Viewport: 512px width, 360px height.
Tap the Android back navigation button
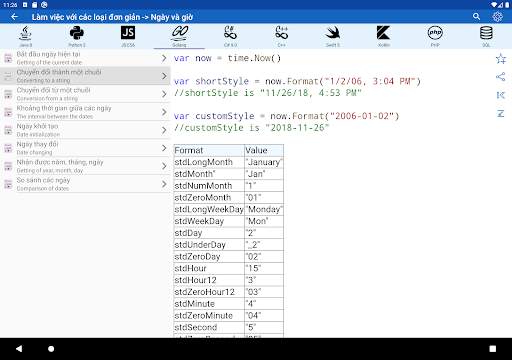19,349
